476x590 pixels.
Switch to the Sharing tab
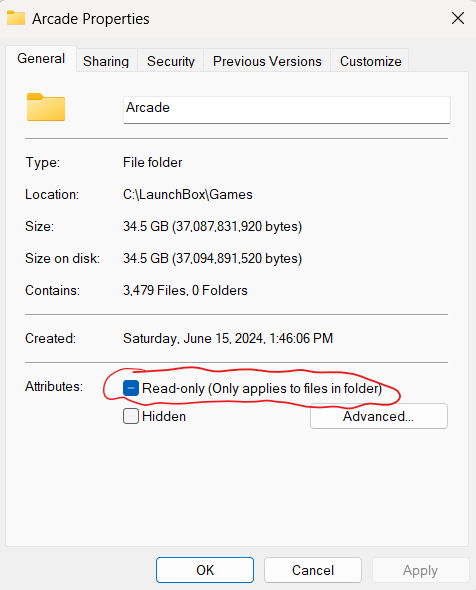[106, 61]
